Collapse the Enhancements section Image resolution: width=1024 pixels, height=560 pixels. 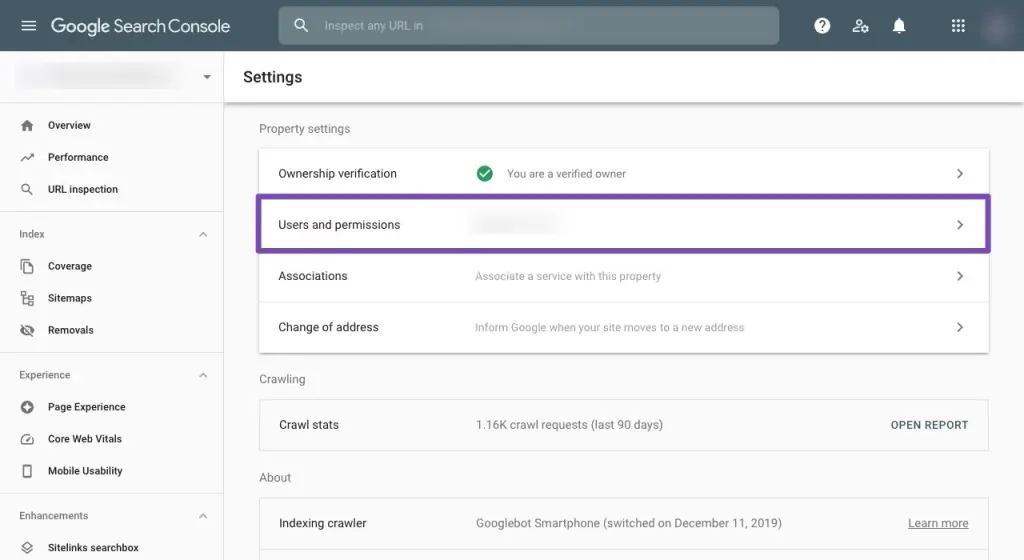click(203, 516)
